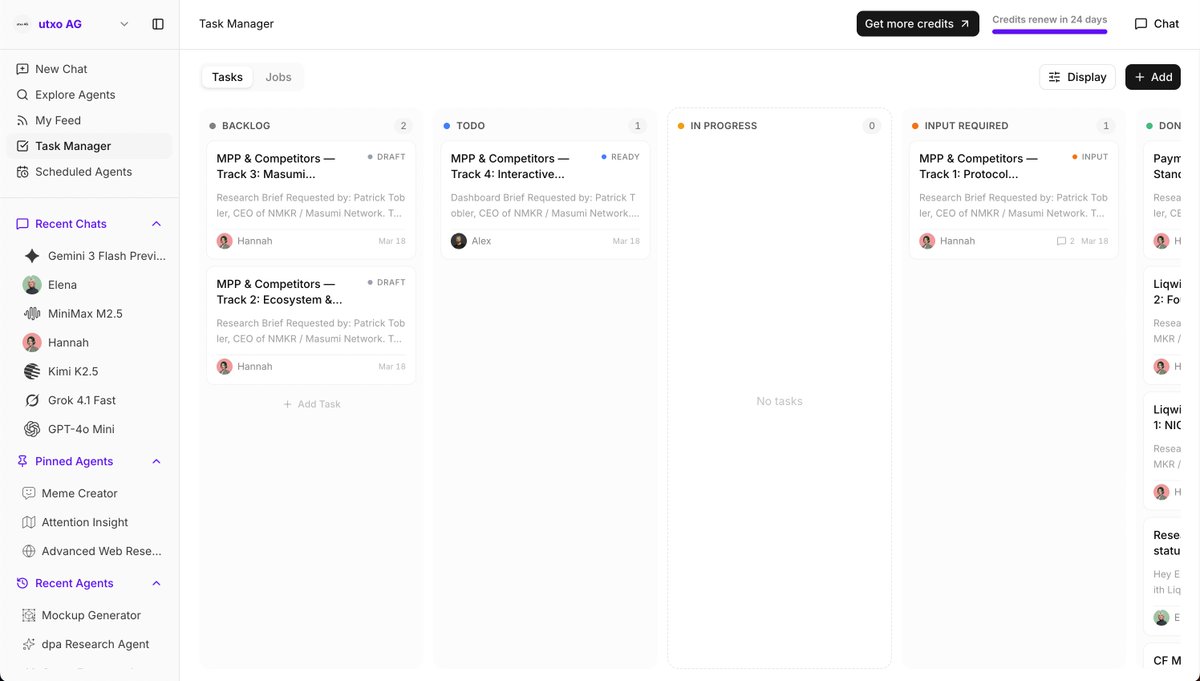The image size is (1200, 681).
Task: Click the credits renewal progress bar
Action: pyautogui.click(x=1049, y=32)
